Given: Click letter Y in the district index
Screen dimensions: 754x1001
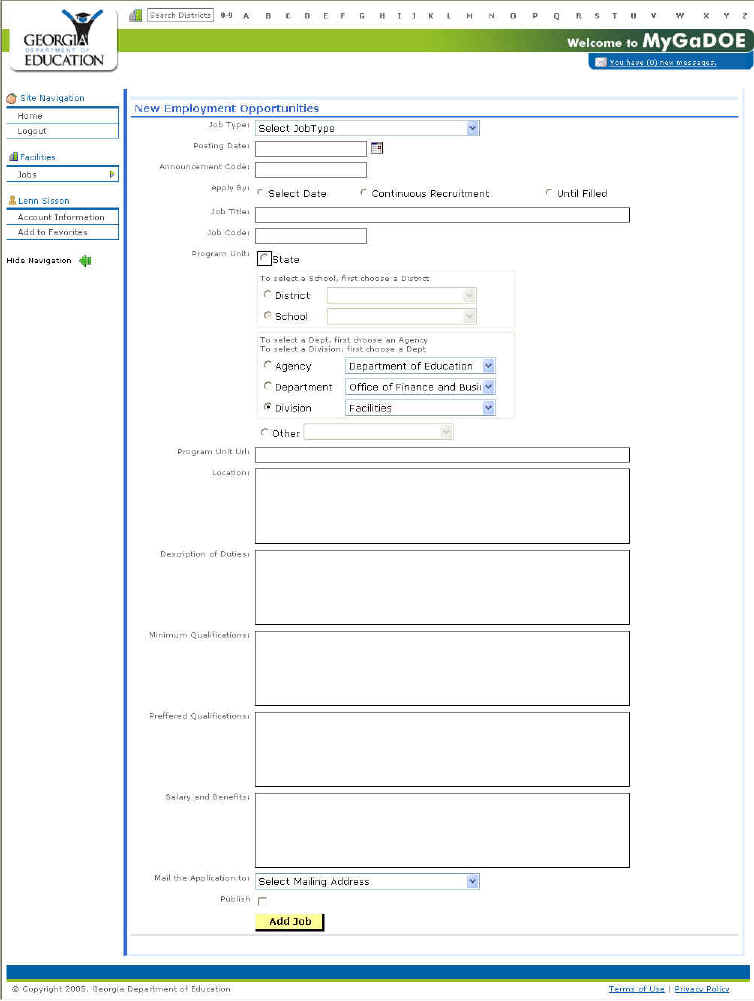Looking at the screenshot, I should coord(726,15).
